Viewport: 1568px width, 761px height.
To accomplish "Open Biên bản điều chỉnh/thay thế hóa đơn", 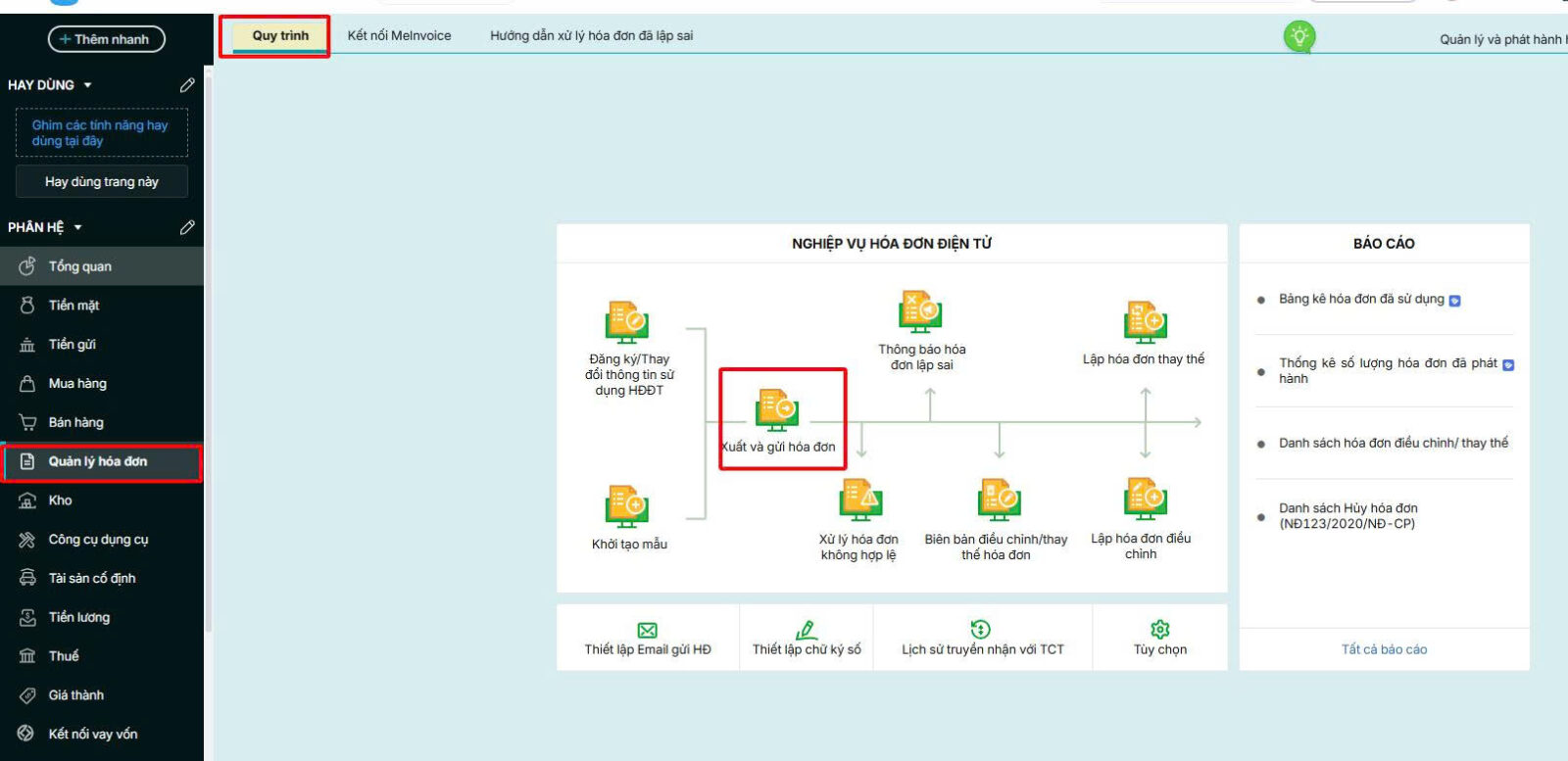I will pyautogui.click(x=998, y=501).
